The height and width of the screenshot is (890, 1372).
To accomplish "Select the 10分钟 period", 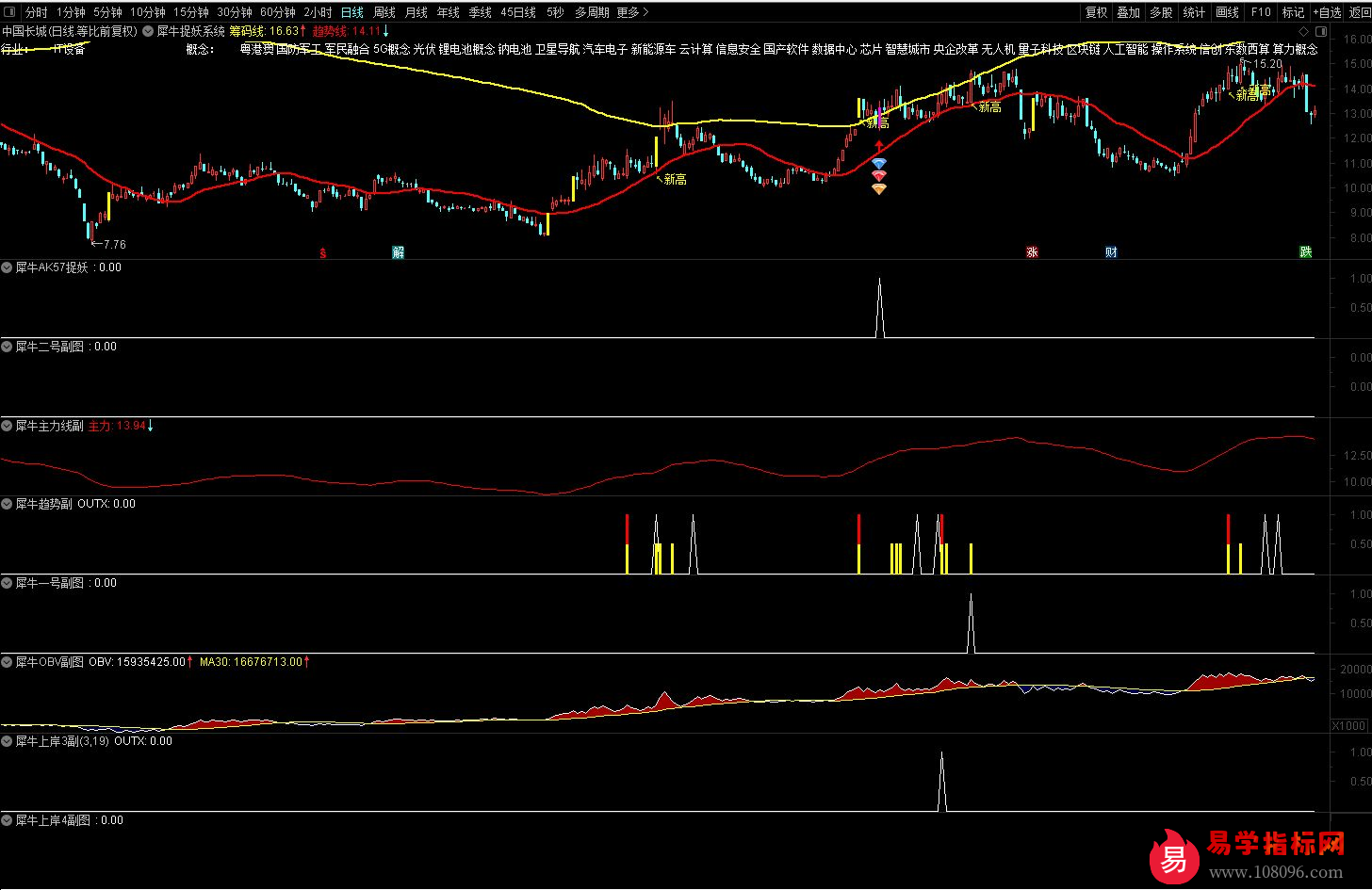I will pos(148,12).
